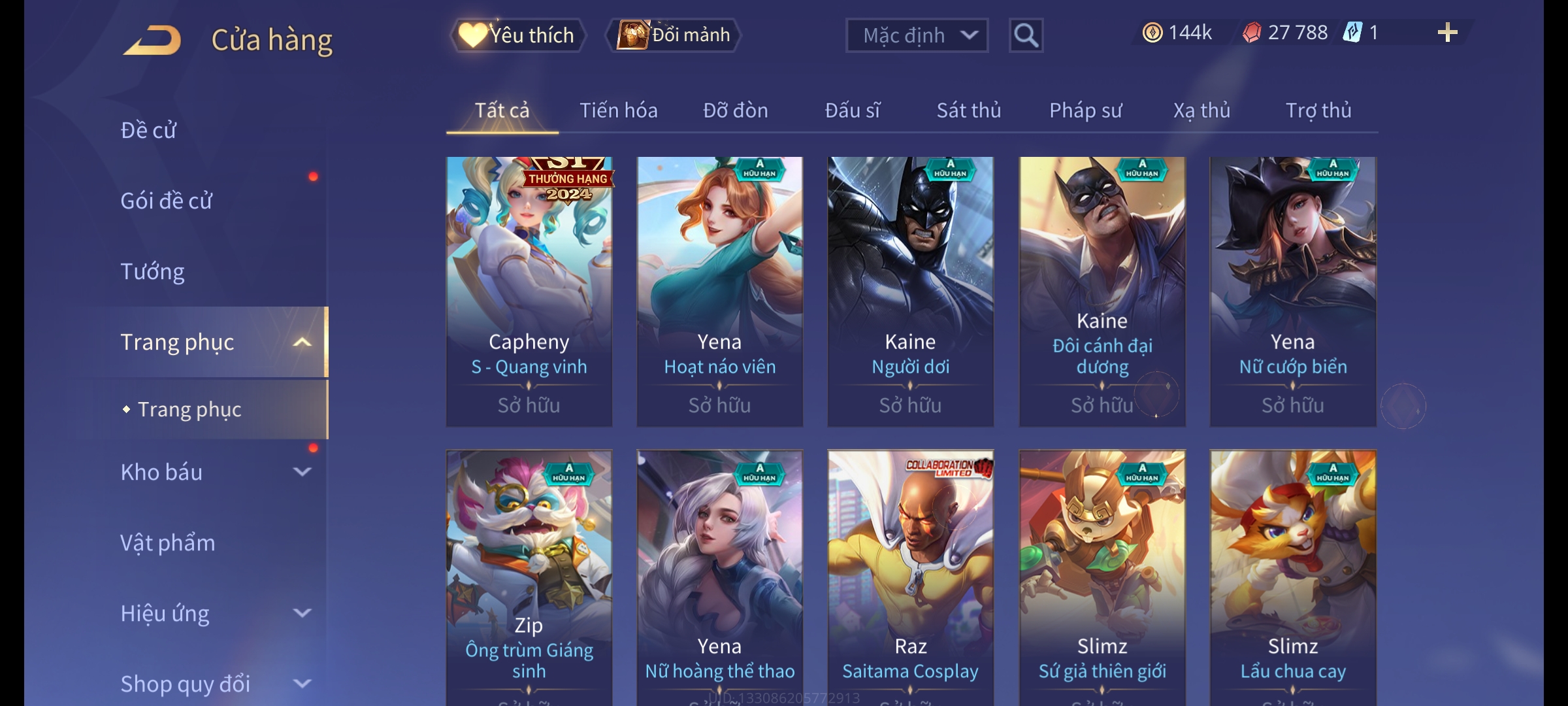The height and width of the screenshot is (706, 1568).
Task: Tap the blue voucher ticket icon
Action: click(1352, 33)
